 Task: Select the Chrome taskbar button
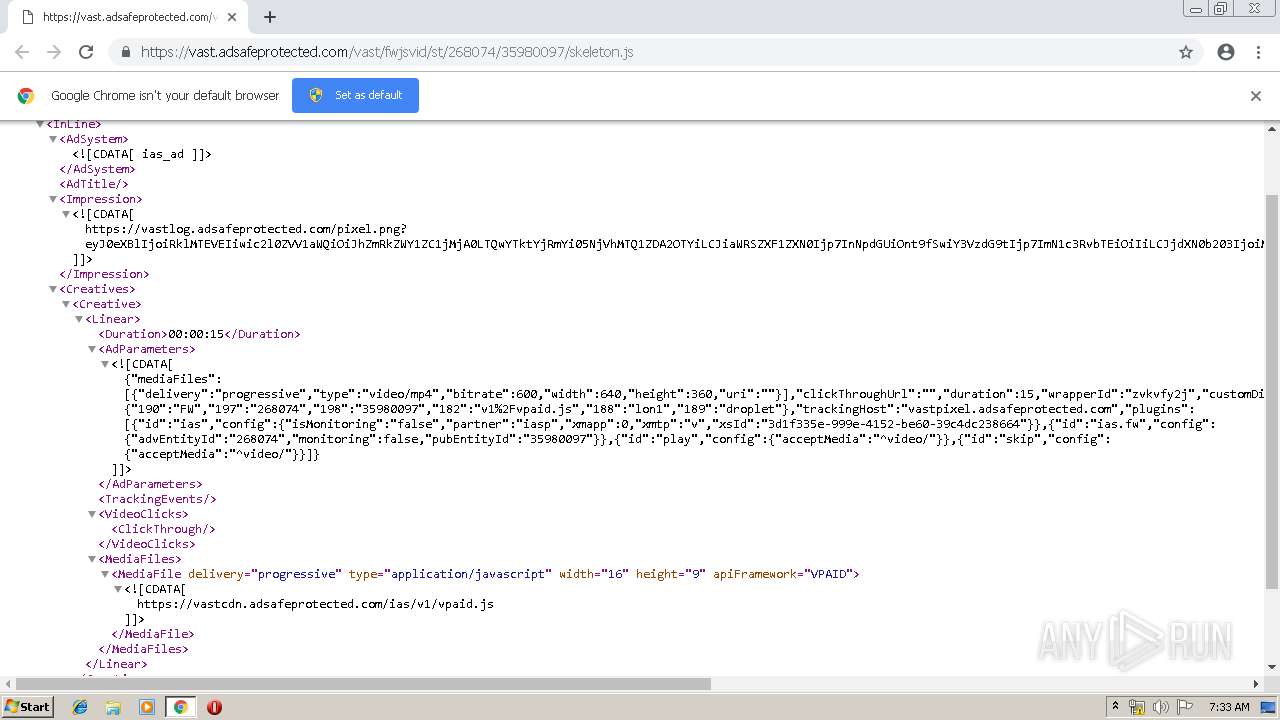[x=180, y=707]
